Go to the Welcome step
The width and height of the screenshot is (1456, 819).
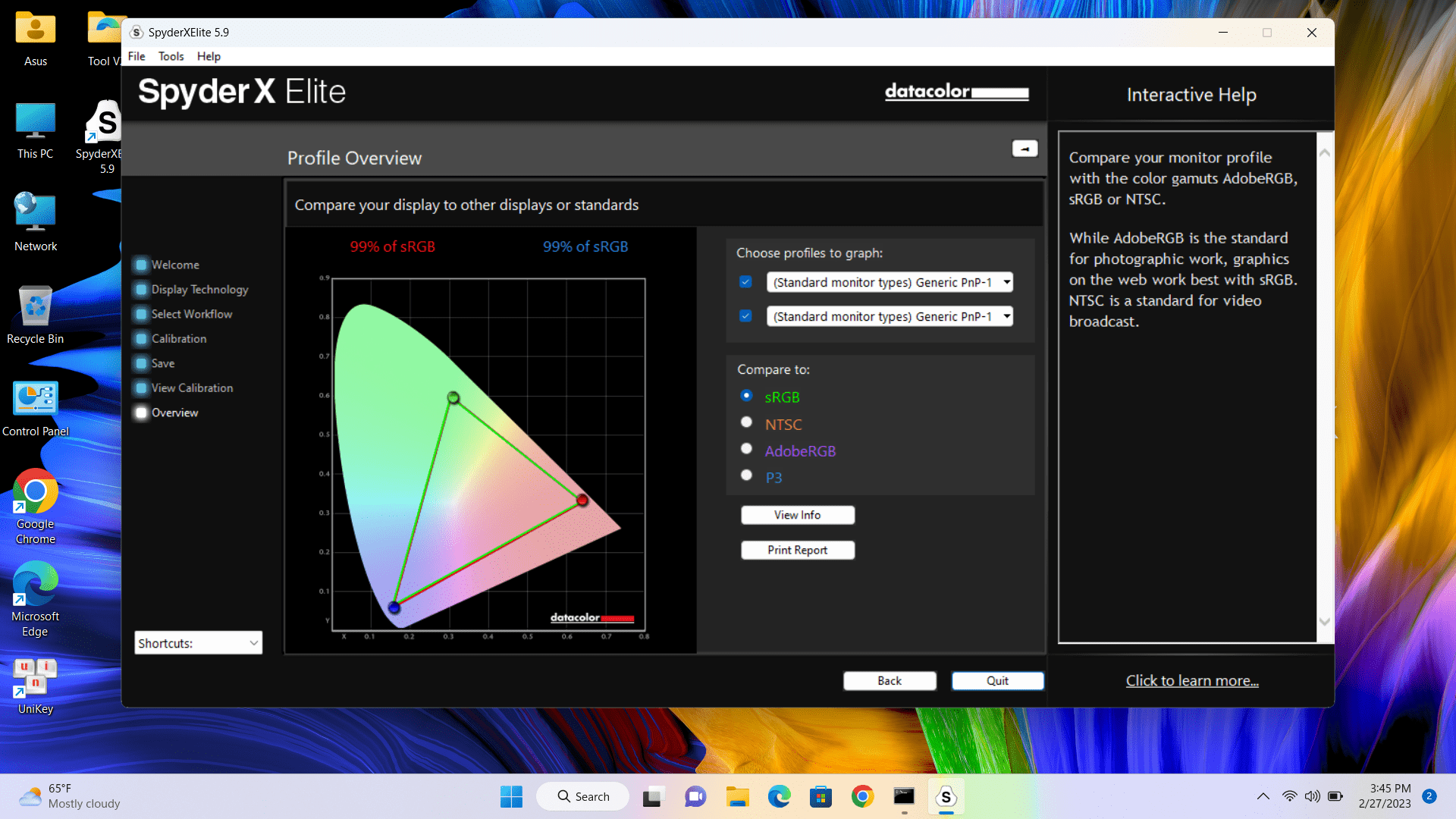175,265
